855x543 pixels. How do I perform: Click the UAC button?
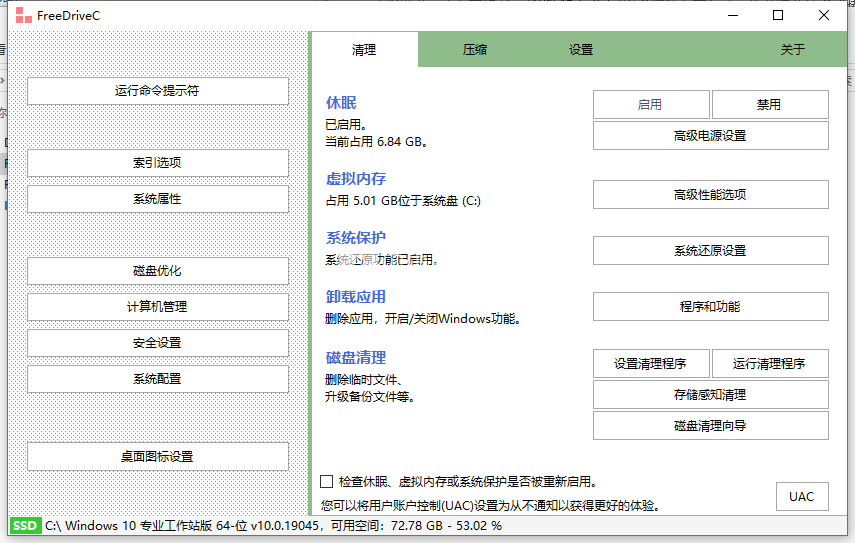tap(801, 497)
